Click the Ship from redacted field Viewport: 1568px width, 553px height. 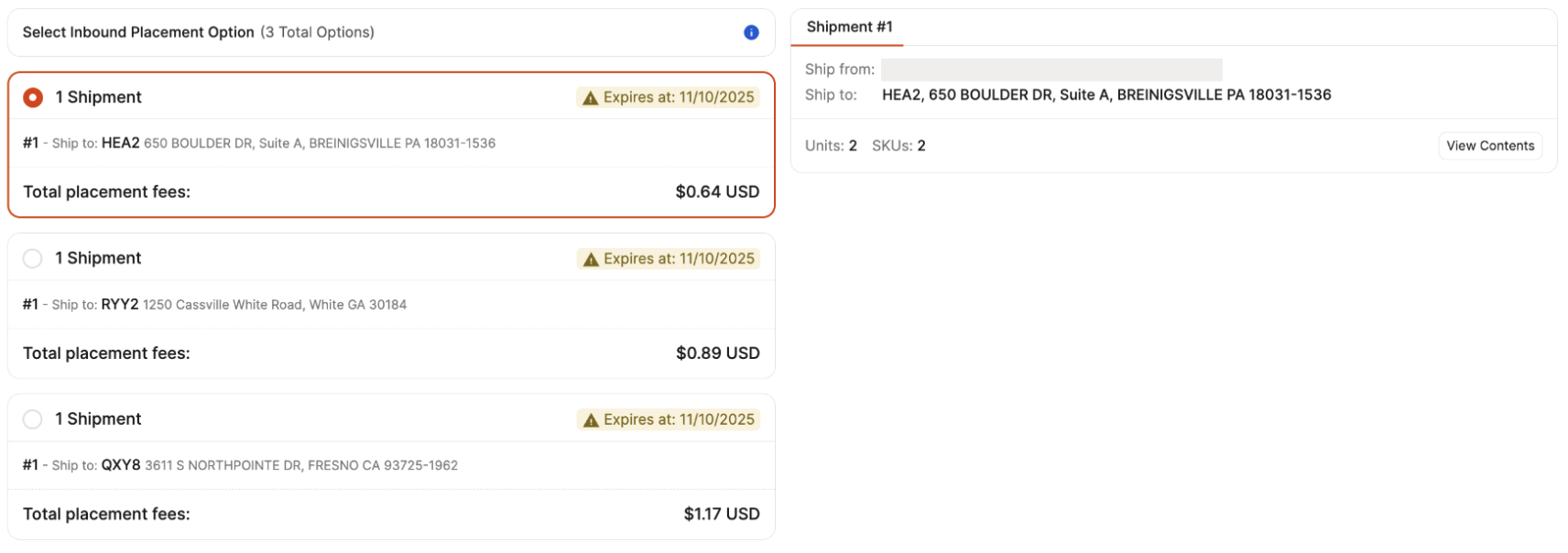pos(1051,70)
